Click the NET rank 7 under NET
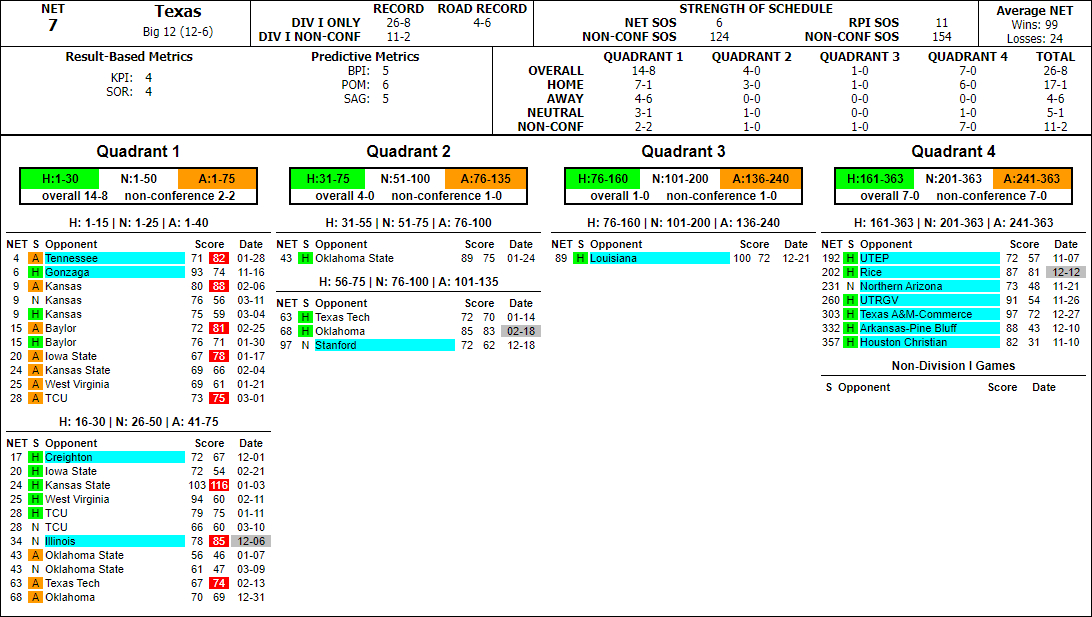Image resolution: width=1092 pixels, height=617 pixels. [52, 25]
